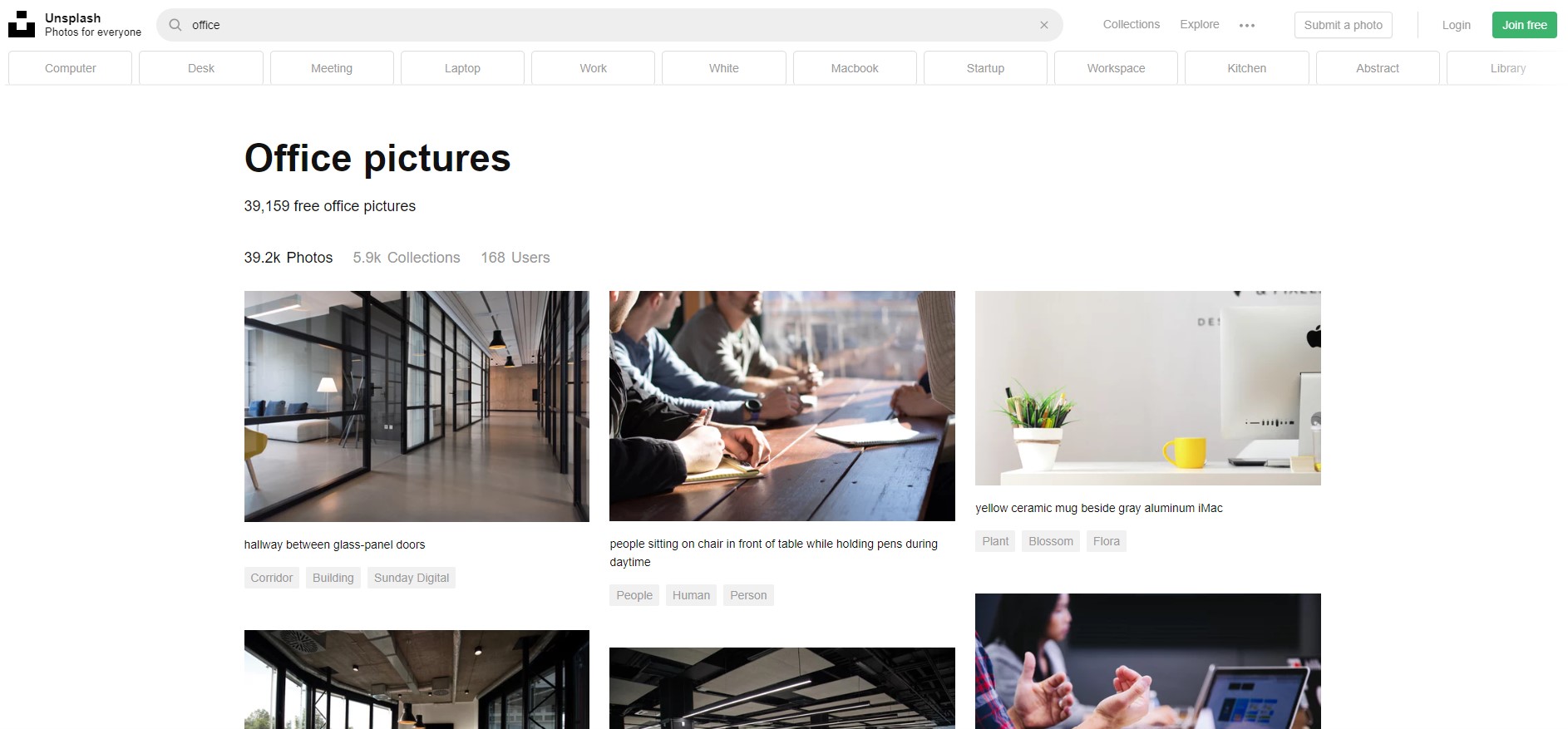This screenshot has width=1568, height=729.
Task: Select the Computer category chip
Action: pyautogui.click(x=71, y=68)
